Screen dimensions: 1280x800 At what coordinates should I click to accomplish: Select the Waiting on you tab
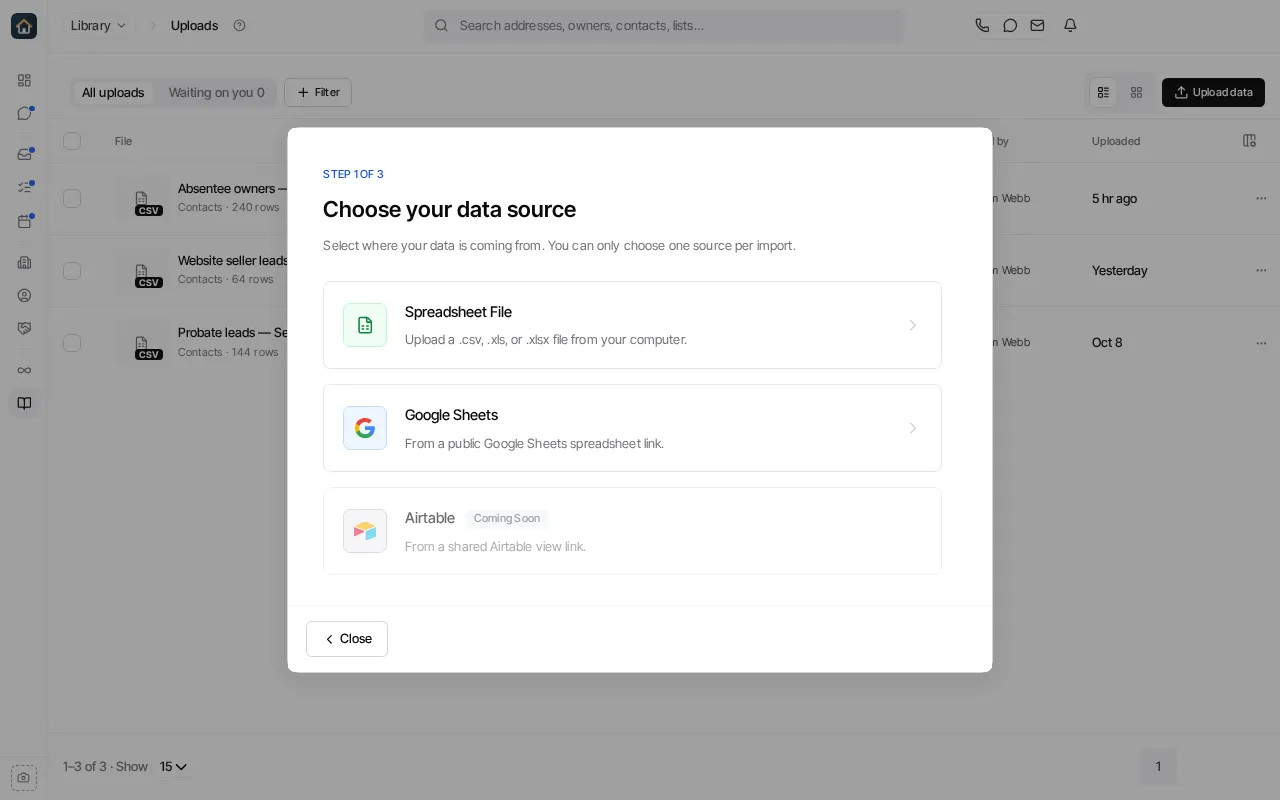tap(217, 93)
